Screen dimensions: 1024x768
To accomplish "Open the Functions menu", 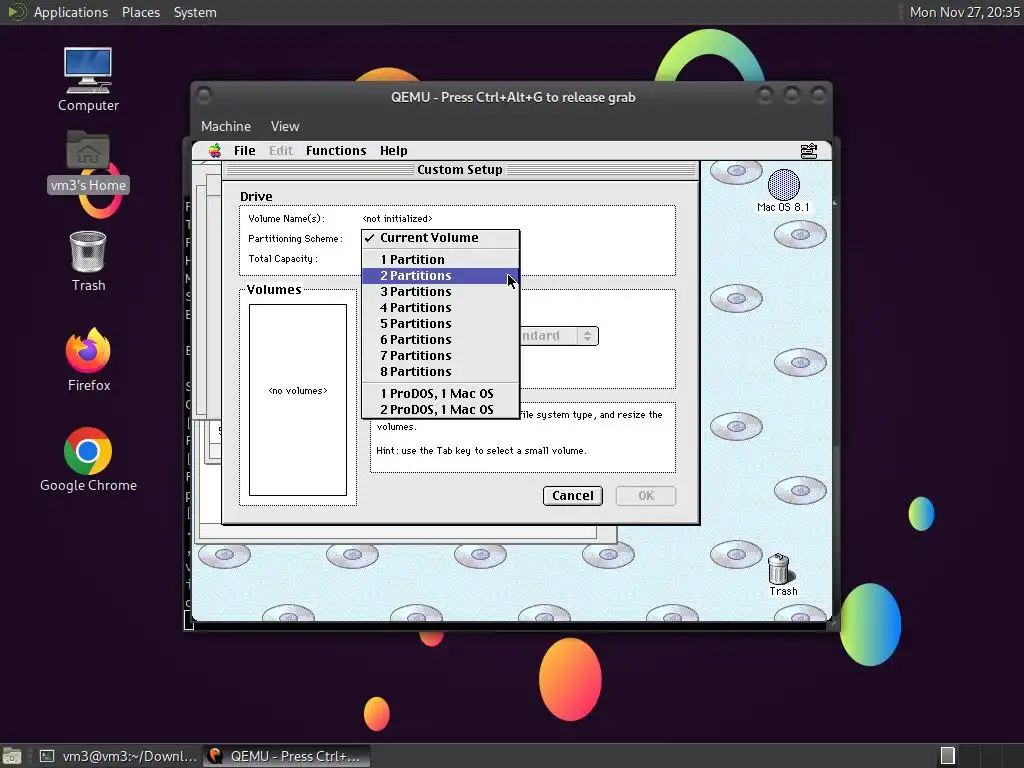I will (x=336, y=151).
